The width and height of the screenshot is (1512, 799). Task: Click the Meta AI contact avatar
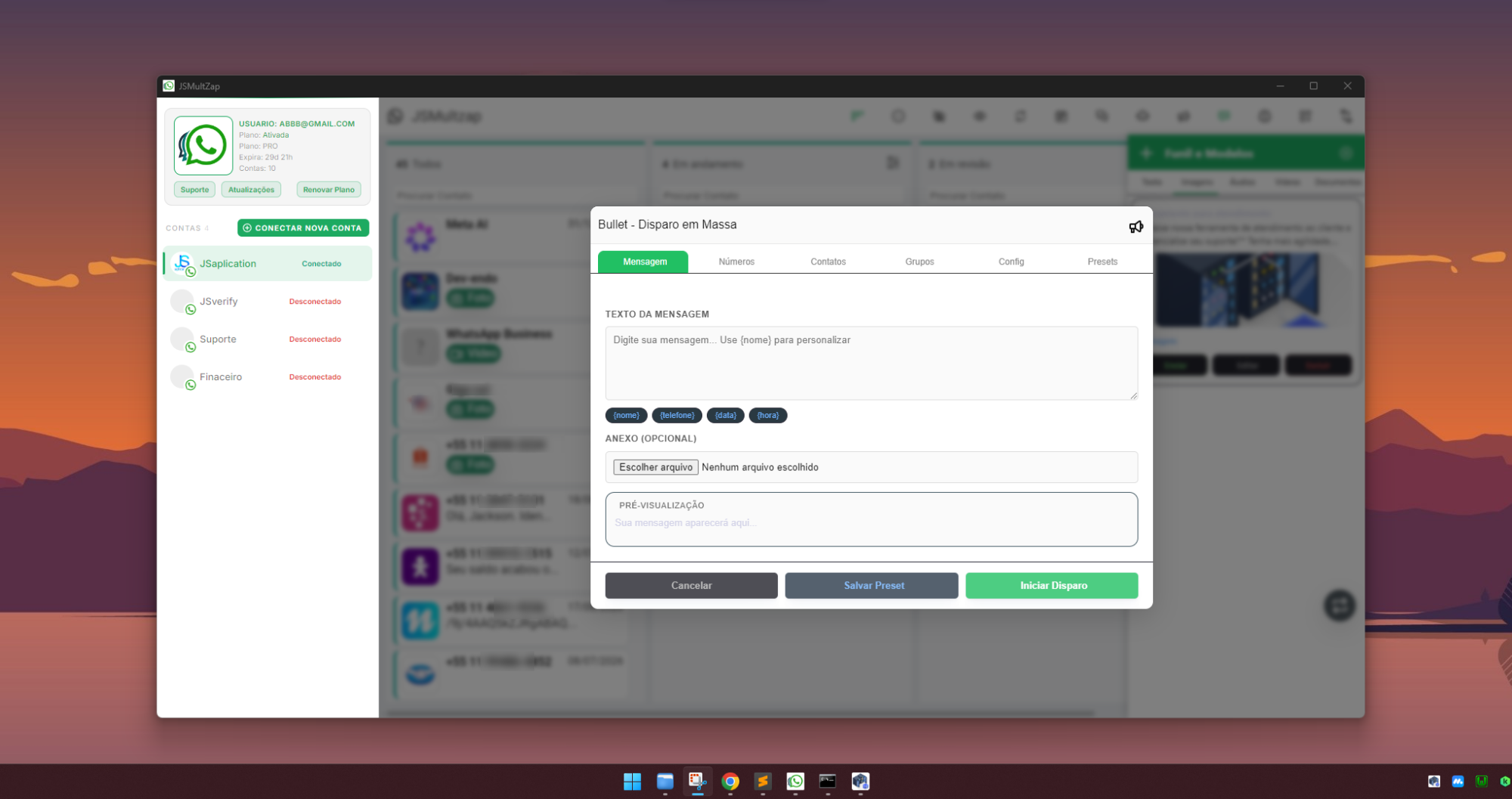click(x=420, y=237)
